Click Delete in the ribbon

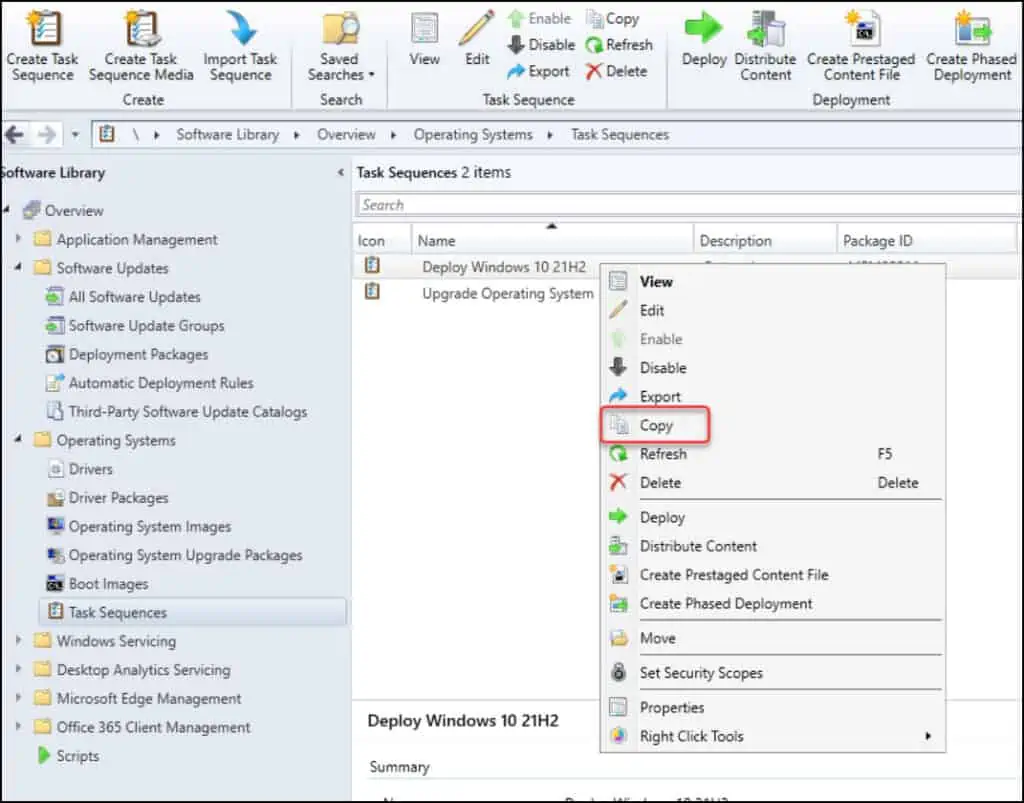click(616, 71)
